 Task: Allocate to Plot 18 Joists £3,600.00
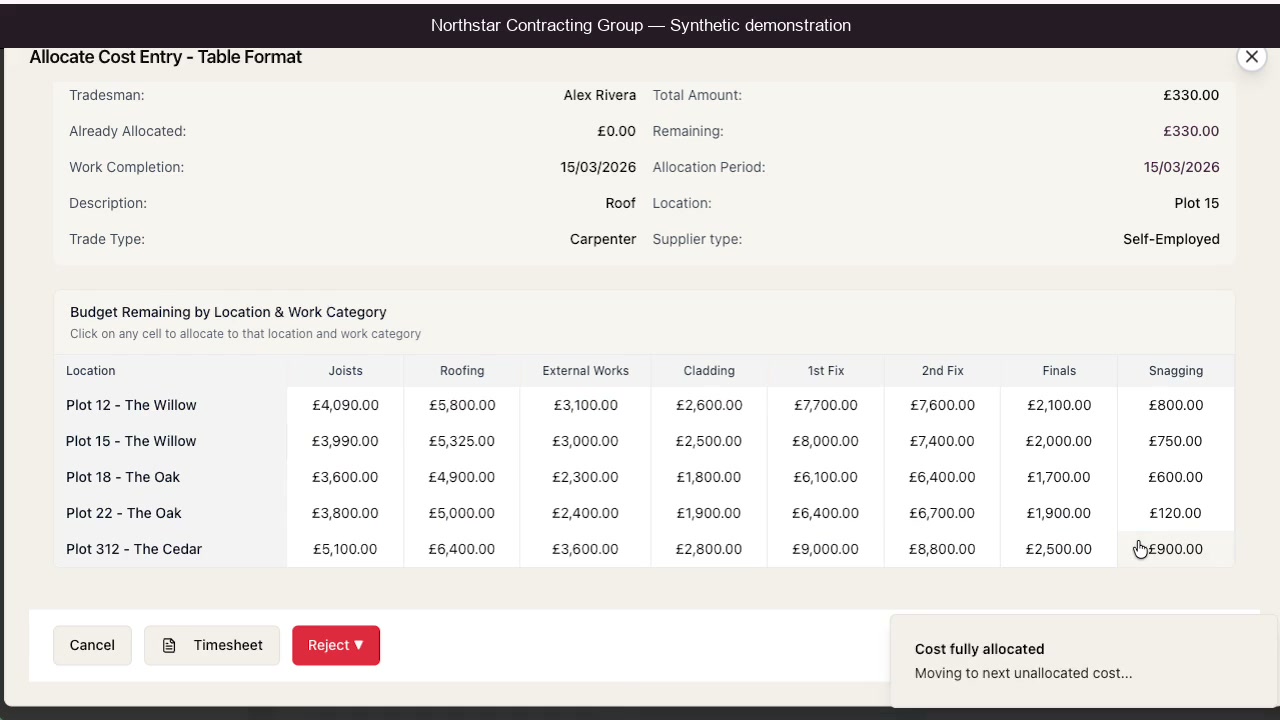click(345, 477)
